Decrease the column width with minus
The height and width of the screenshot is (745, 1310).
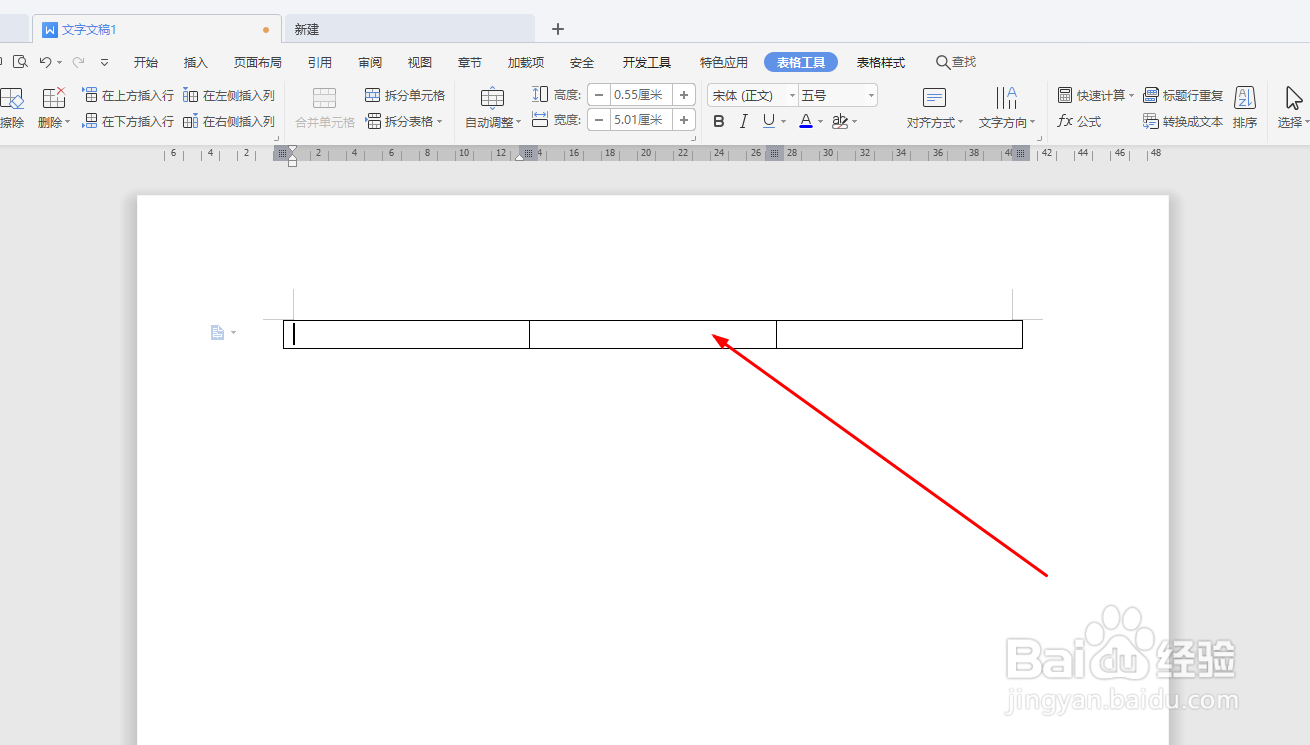[599, 120]
